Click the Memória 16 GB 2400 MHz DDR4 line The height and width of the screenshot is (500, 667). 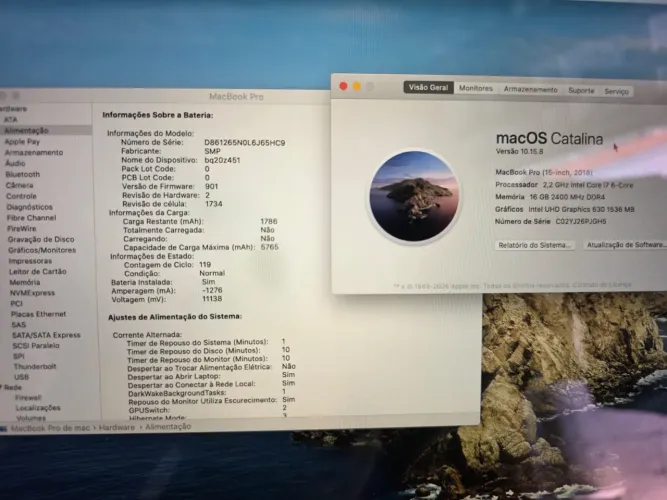click(x=550, y=197)
